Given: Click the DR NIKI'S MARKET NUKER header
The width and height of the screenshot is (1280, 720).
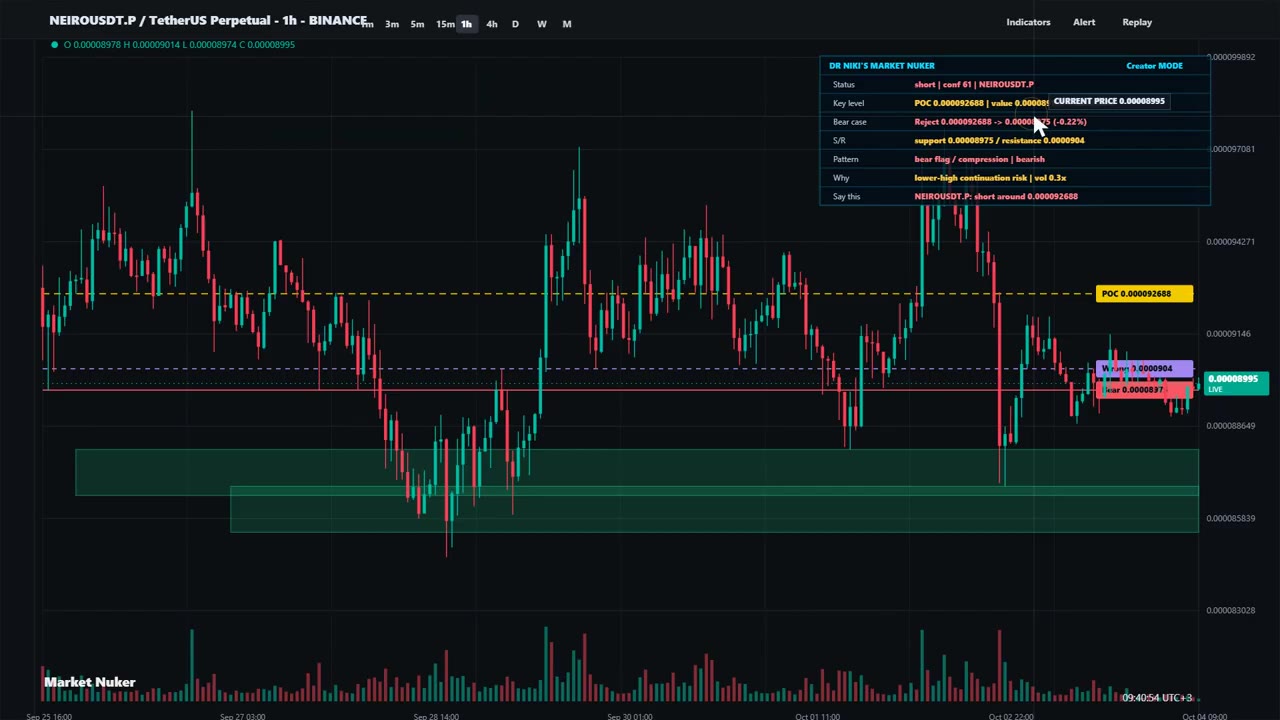Looking at the screenshot, I should pyautogui.click(x=882, y=66).
